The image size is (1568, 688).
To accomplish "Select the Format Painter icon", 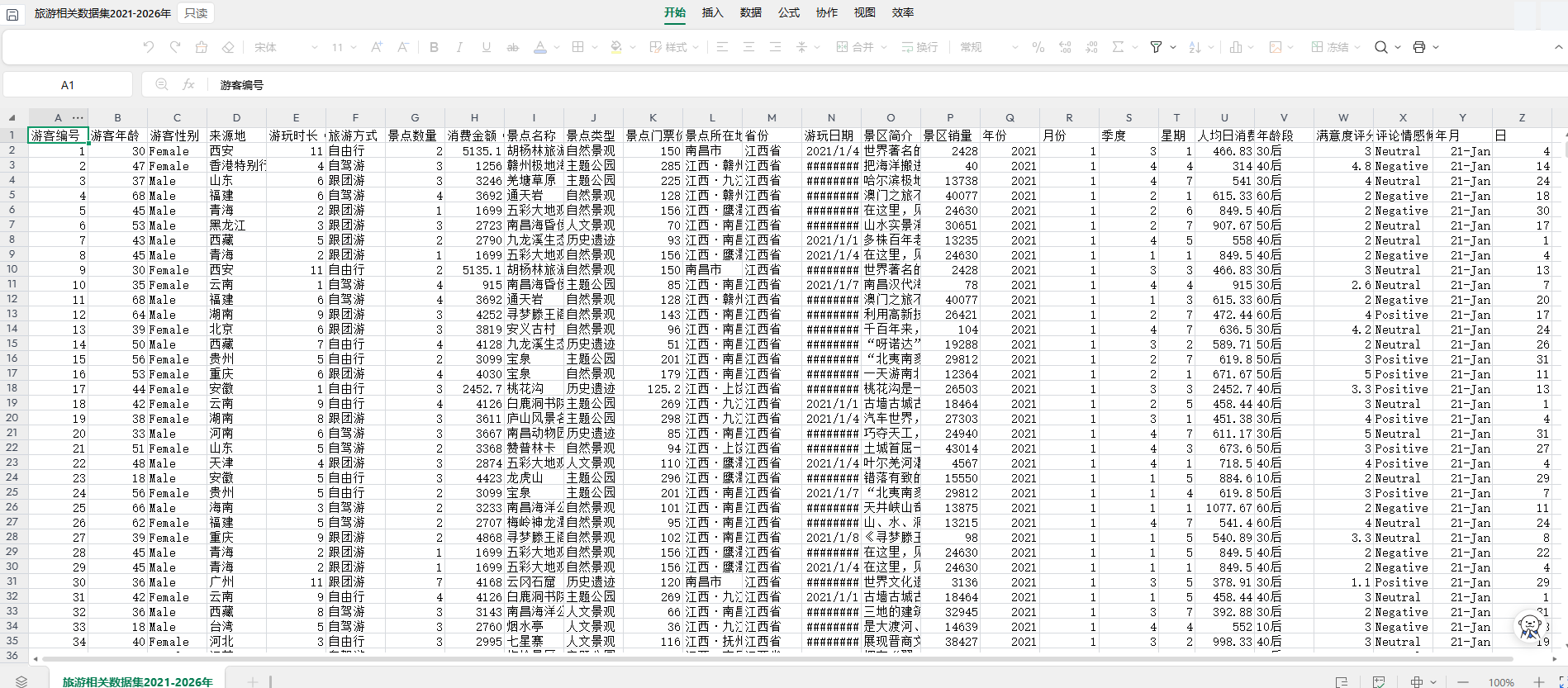I will [x=202, y=47].
